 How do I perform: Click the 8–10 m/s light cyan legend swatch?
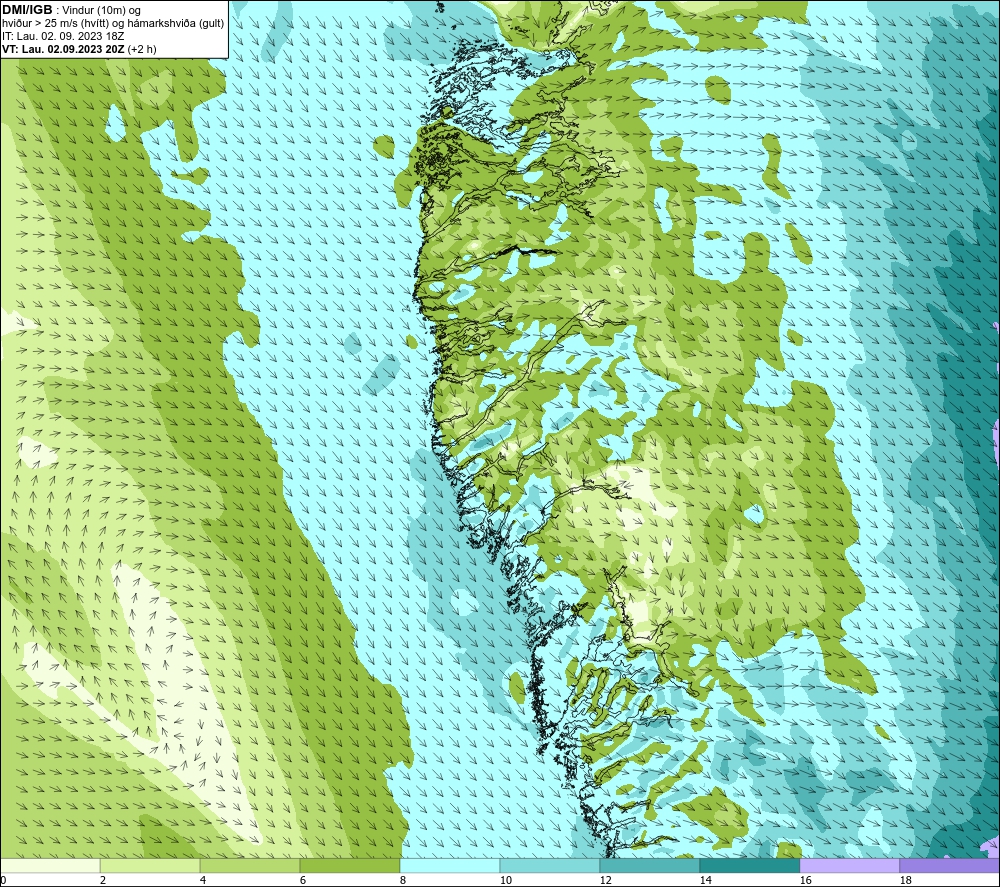(450, 865)
